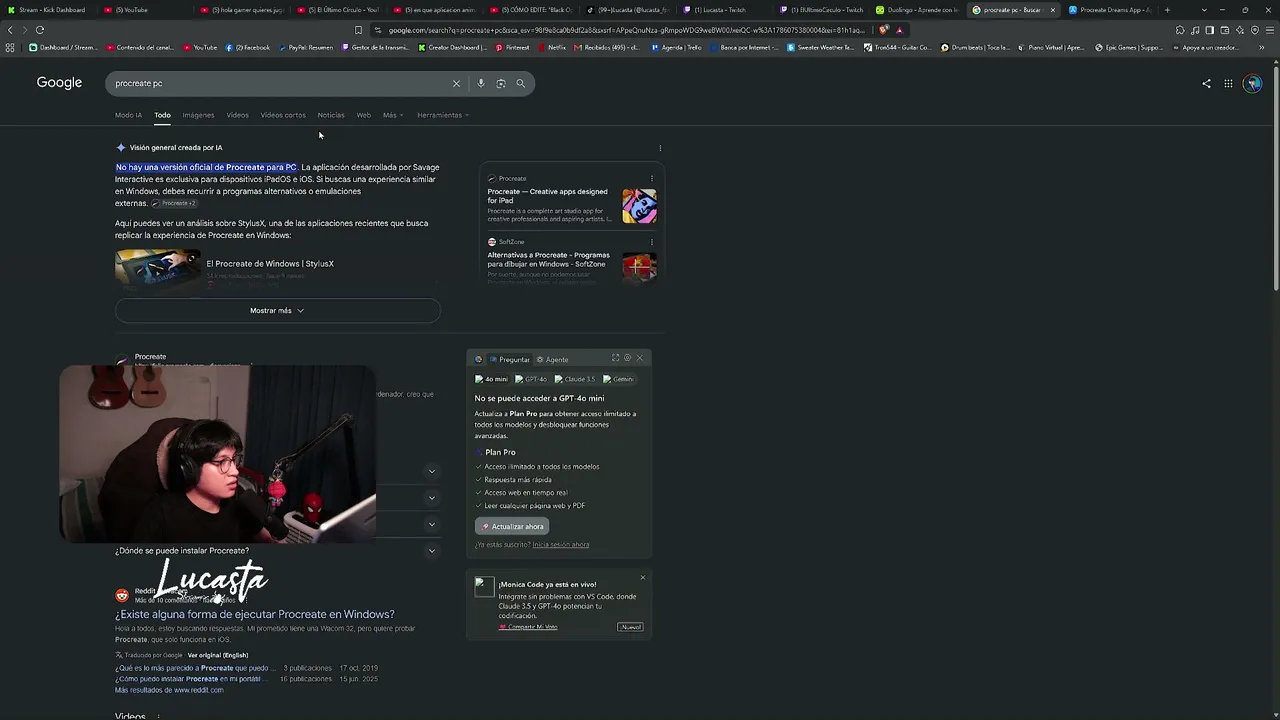Open the bookmarks apps grid icon
1280x720 pixels.
click(x=10, y=47)
